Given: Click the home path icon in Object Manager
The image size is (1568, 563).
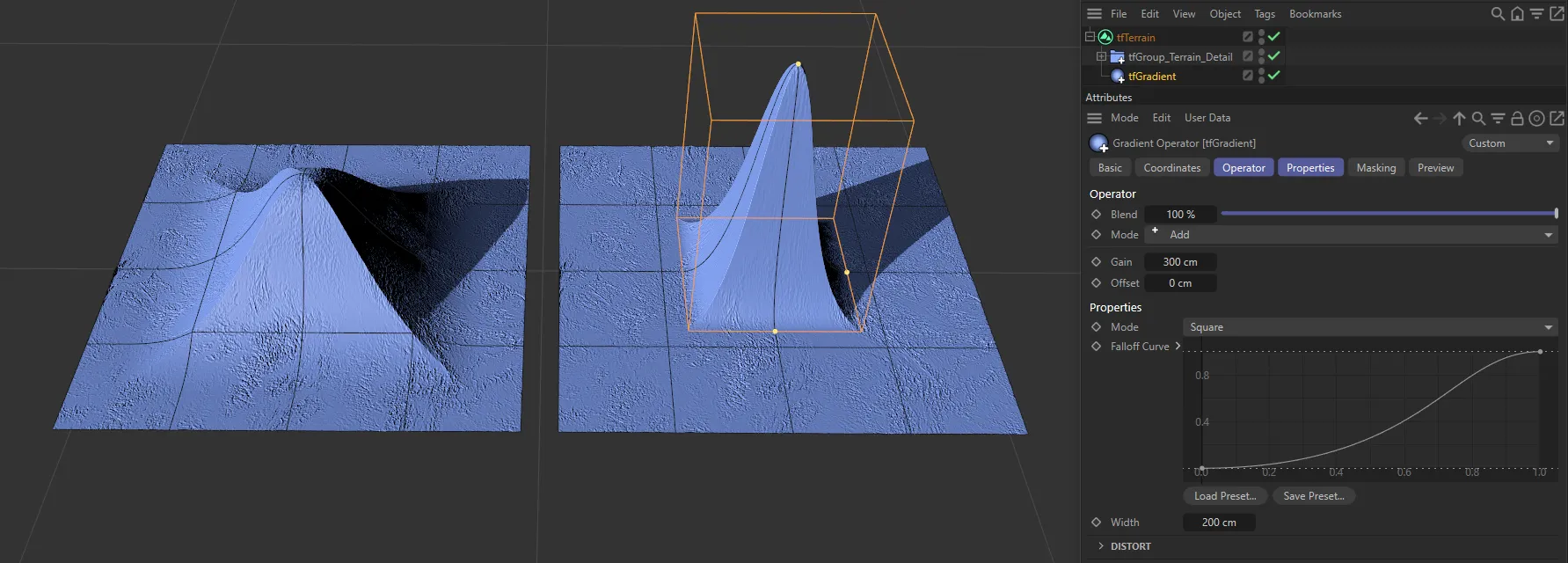Looking at the screenshot, I should click(1517, 14).
